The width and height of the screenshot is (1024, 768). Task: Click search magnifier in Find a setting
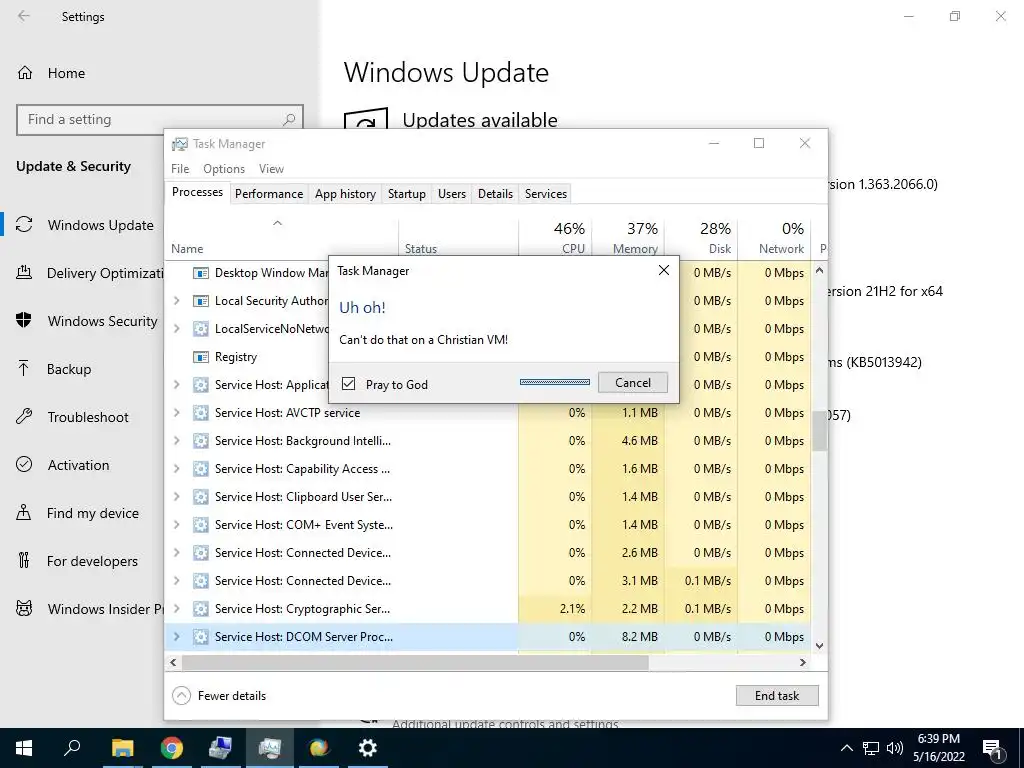click(289, 120)
